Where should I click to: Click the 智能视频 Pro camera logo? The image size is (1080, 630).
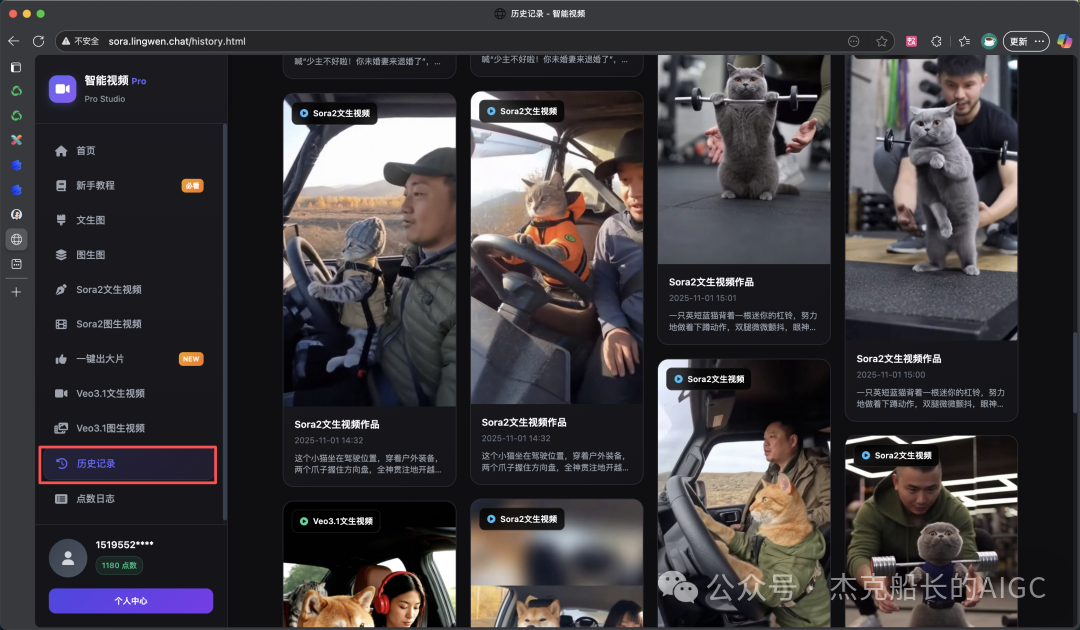[x=63, y=89]
